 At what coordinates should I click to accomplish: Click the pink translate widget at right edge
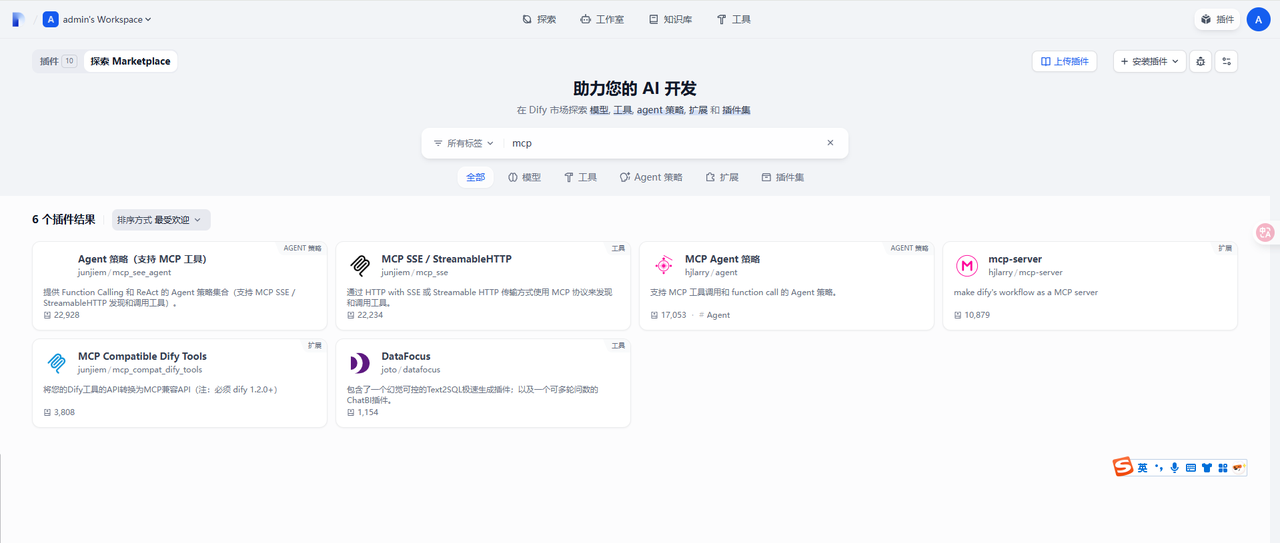(x=1266, y=232)
